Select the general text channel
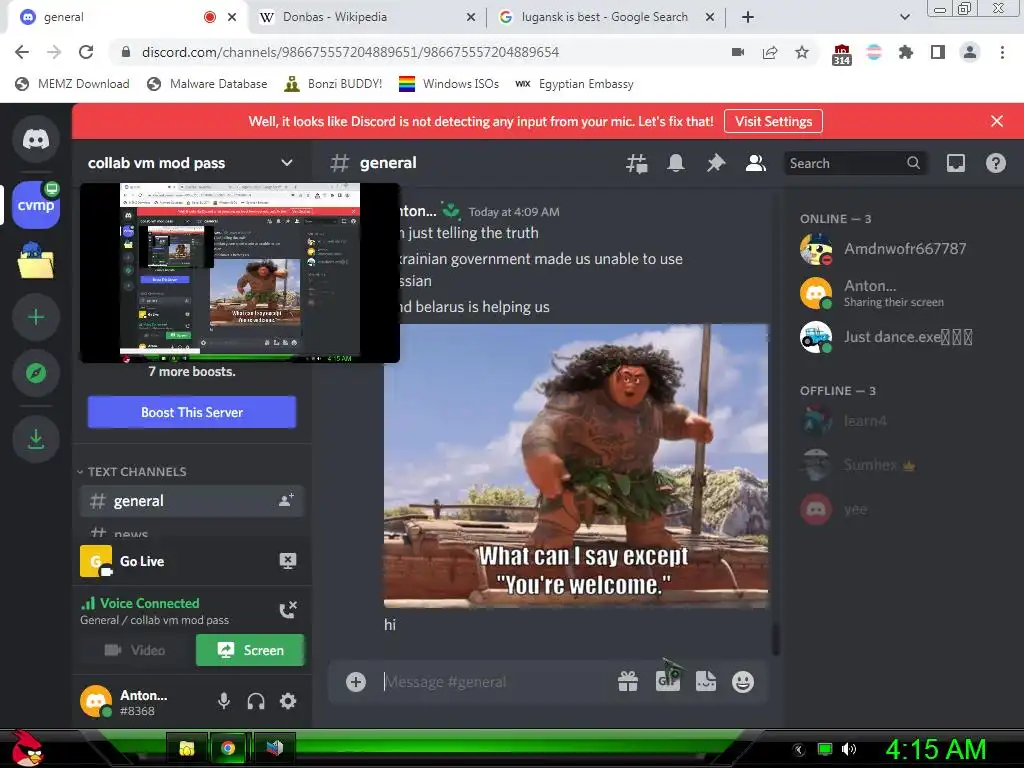Screen dimensions: 1024x768 click(x=192, y=501)
